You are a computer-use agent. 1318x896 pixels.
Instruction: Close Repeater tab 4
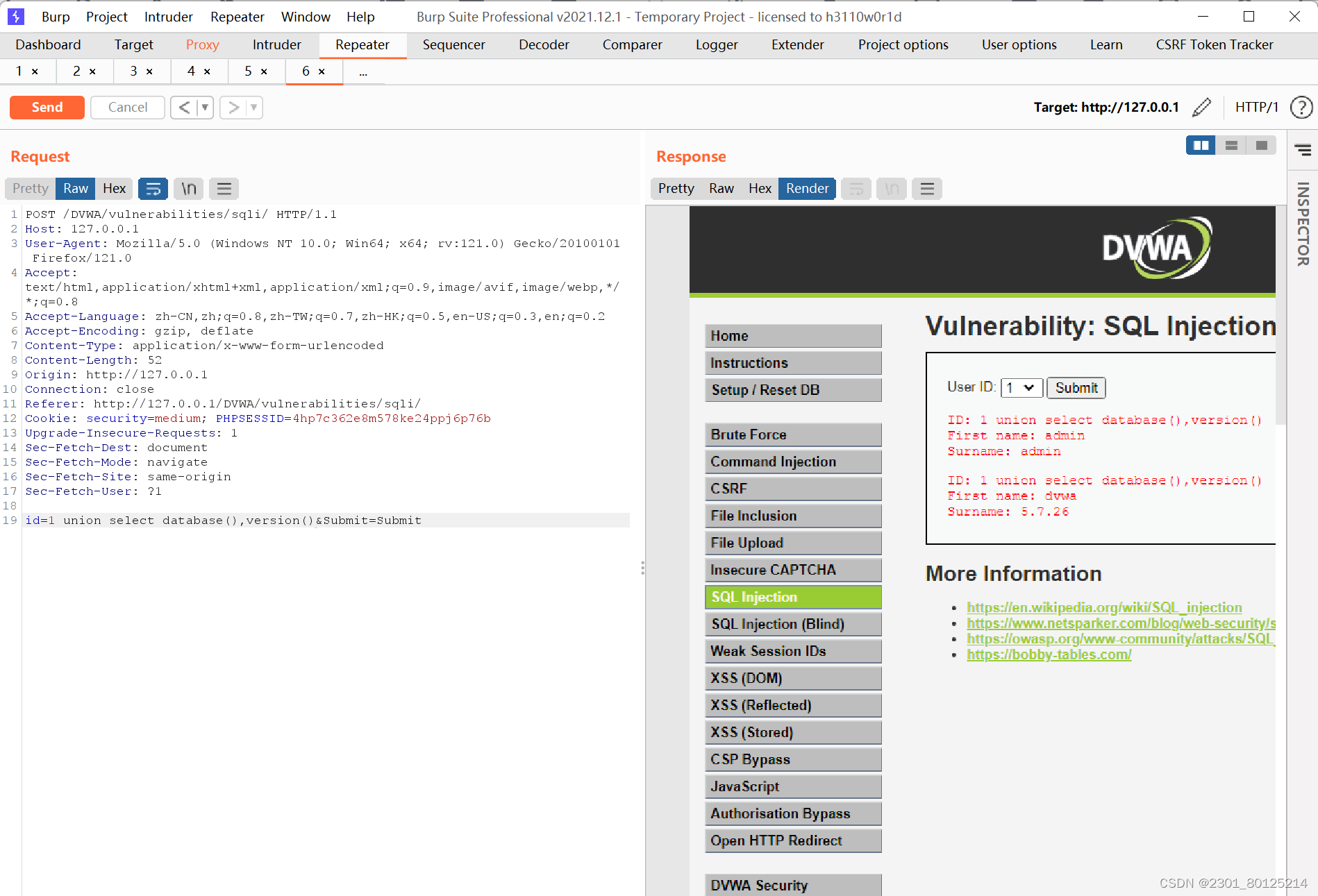[207, 71]
